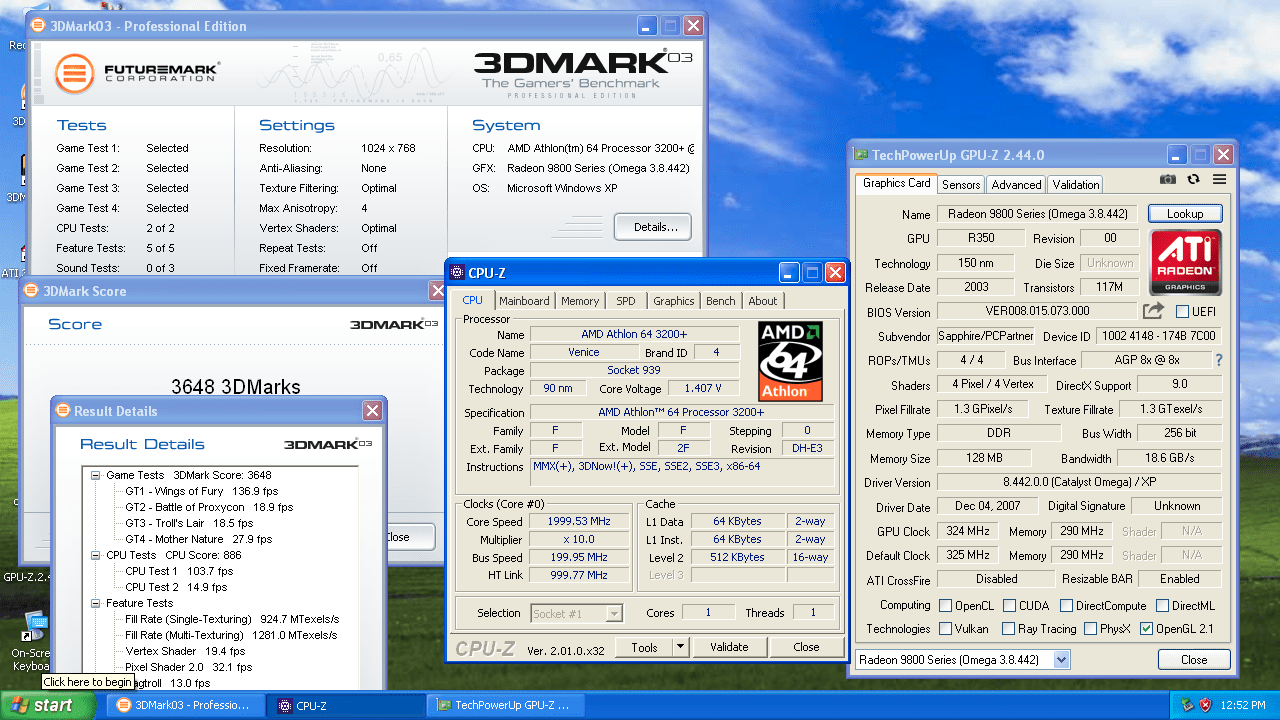Click the Close button in CPU-Z
Viewport: 1280px width, 720px height.
click(806, 647)
